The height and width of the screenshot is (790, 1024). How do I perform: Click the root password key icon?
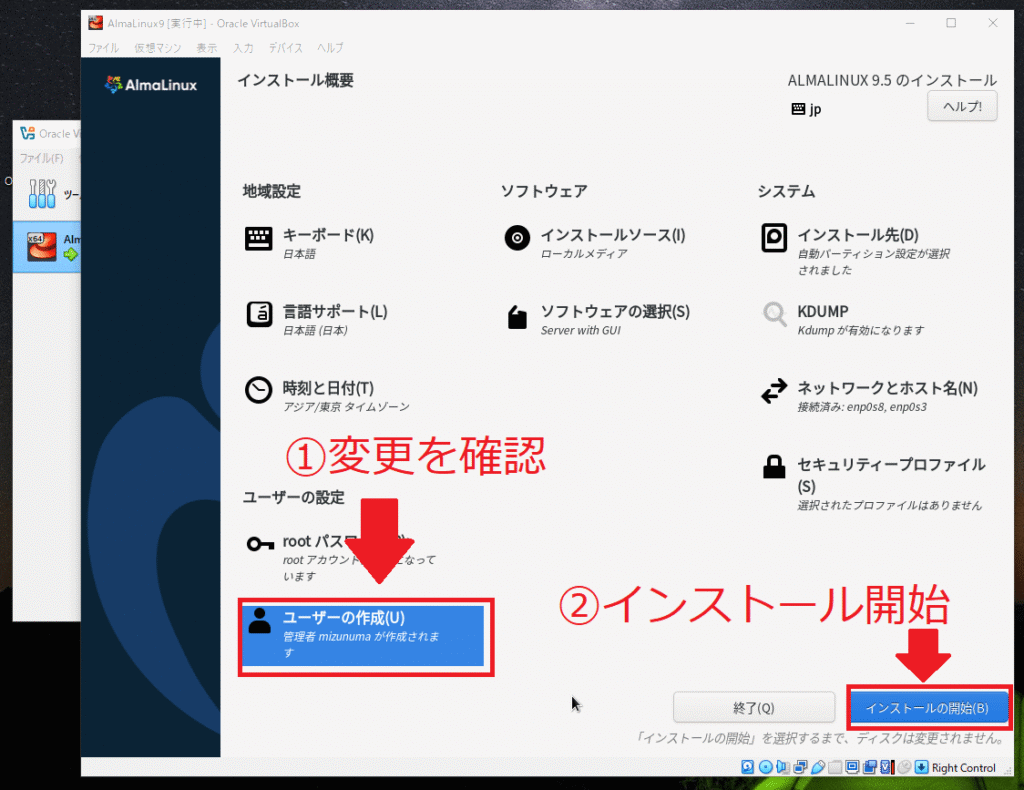(260, 543)
